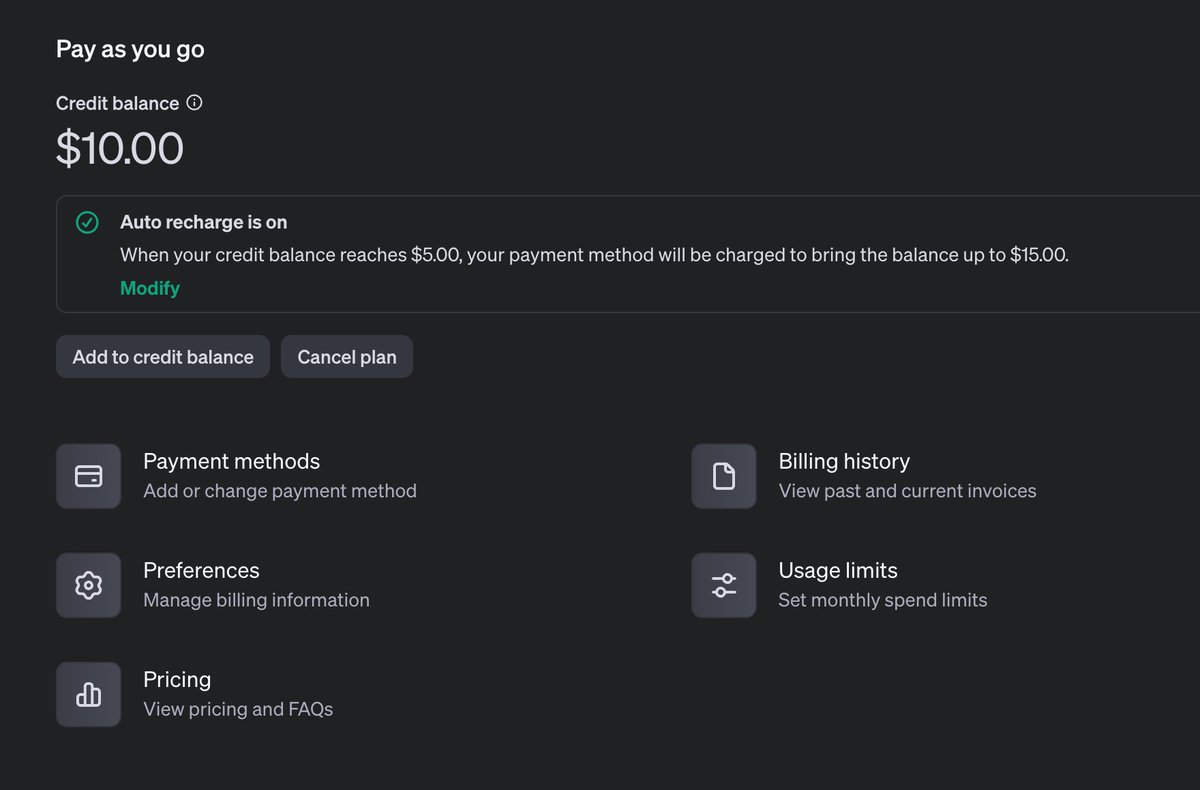The image size is (1200, 790).
Task: Click the info icon beside Credit balance
Action: pyautogui.click(x=195, y=103)
